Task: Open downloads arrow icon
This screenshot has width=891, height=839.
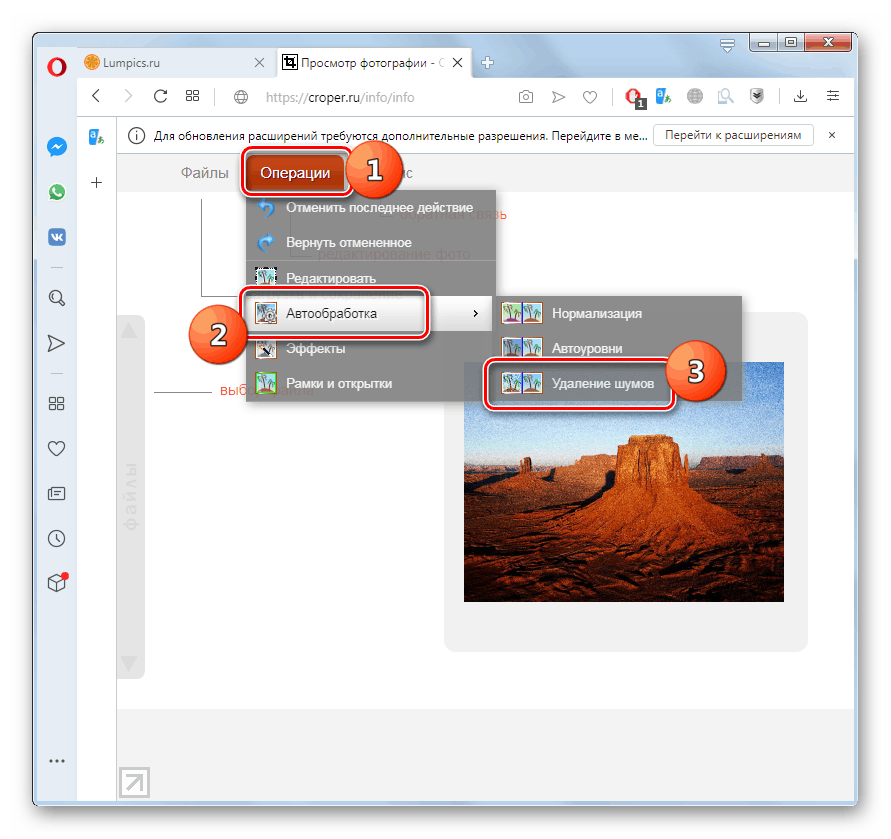Action: (x=800, y=96)
